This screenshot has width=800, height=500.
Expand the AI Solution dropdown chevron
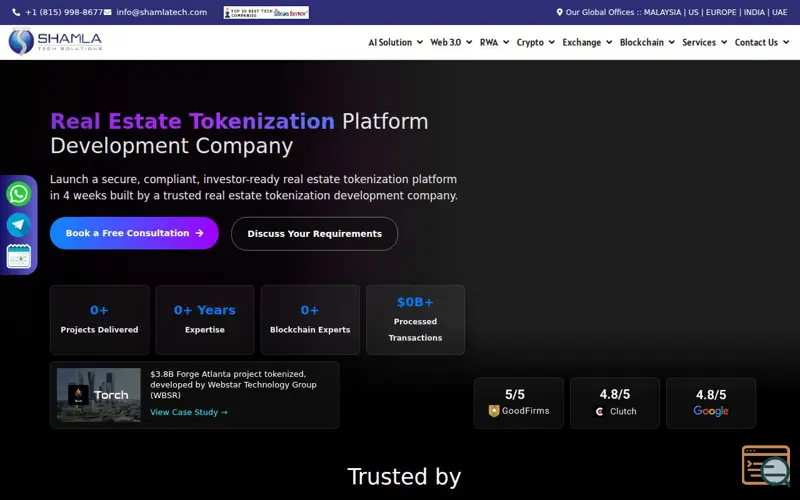point(419,42)
